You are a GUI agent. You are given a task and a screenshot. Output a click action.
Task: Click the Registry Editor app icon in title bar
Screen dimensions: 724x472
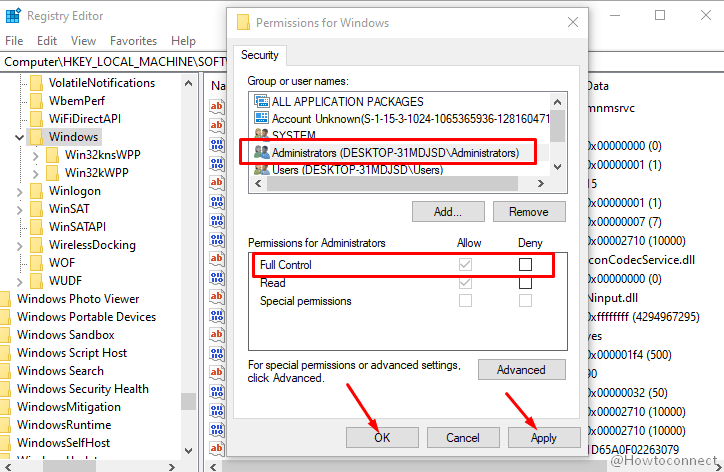pyautogui.click(x=13, y=16)
